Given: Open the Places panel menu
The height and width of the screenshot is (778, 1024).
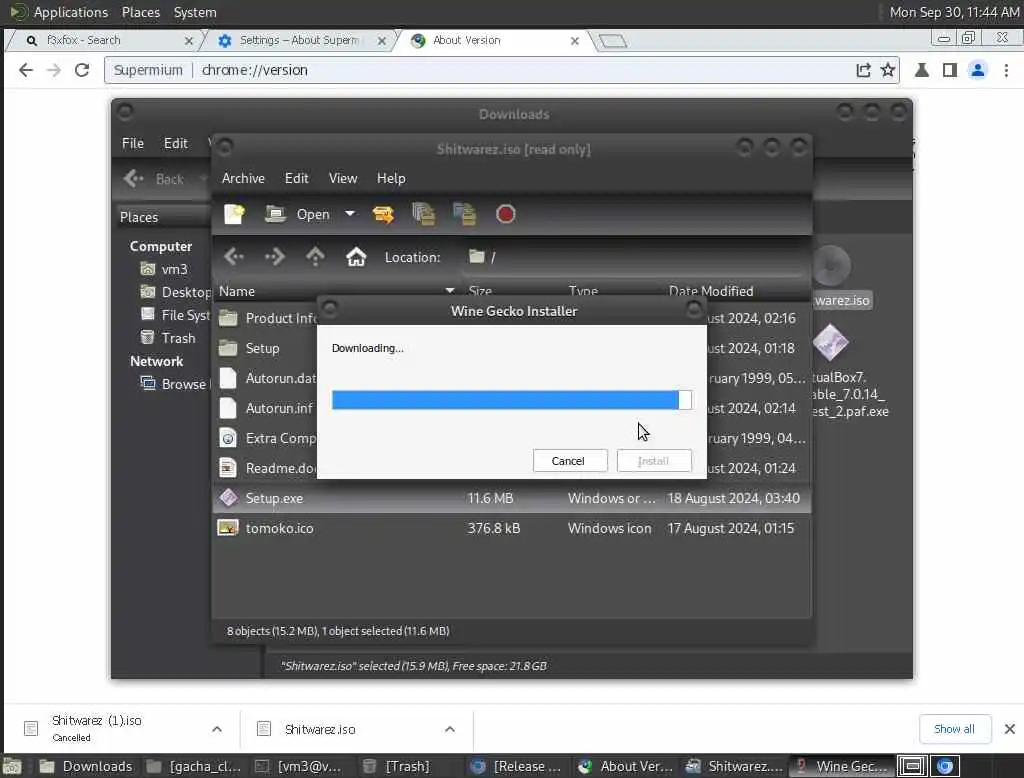Looking at the screenshot, I should pyautogui.click(x=140, y=12).
